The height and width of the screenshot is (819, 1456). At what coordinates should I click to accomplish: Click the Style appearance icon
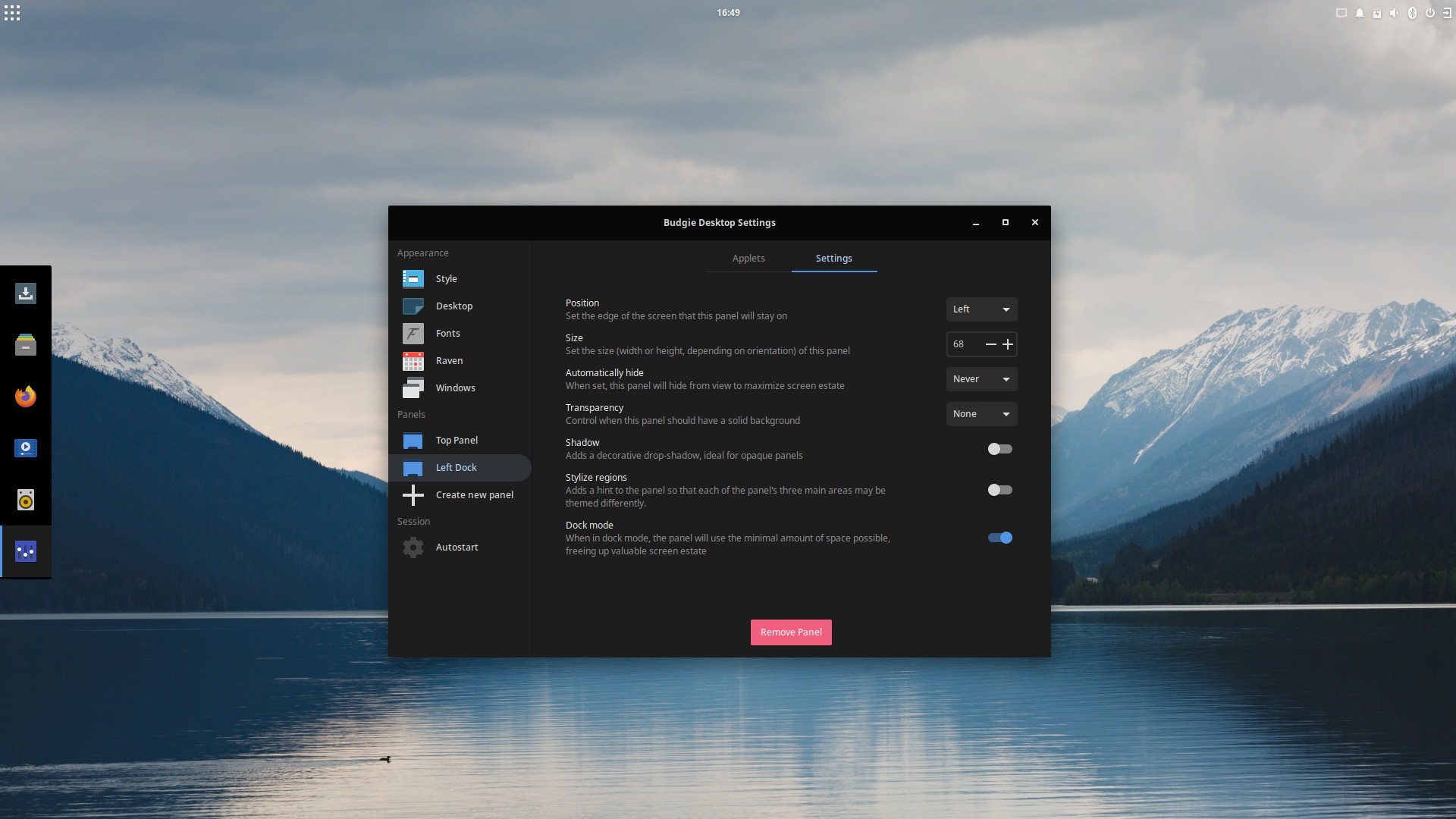(x=413, y=279)
